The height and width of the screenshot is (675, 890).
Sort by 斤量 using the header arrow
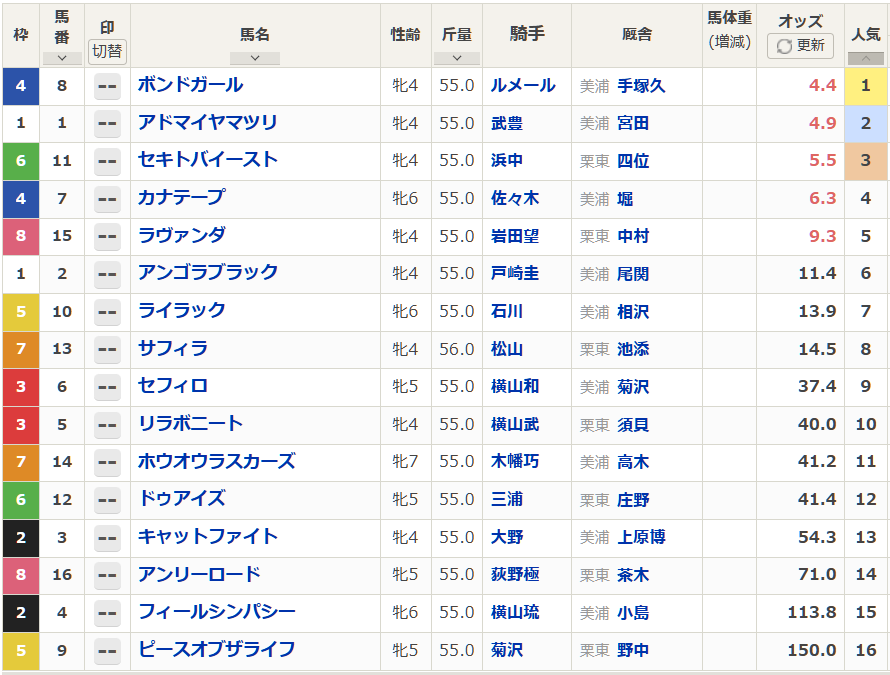pos(457,58)
